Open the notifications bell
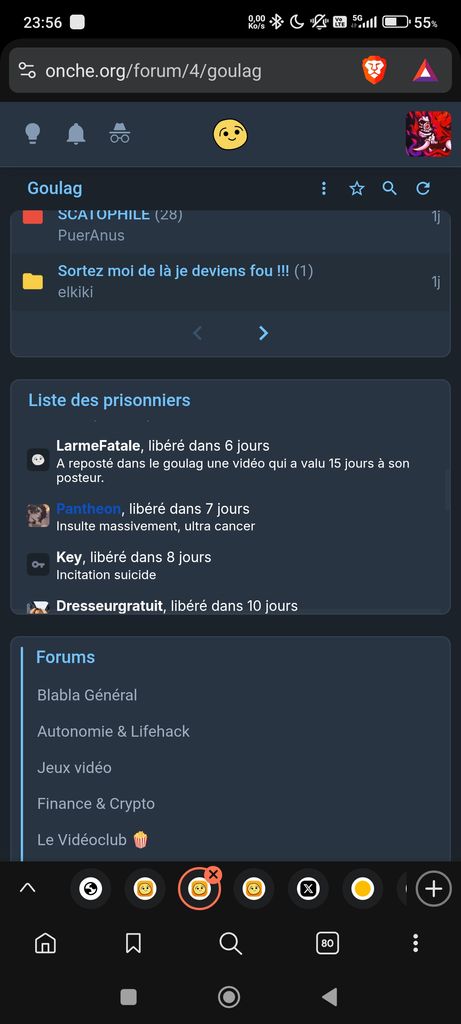The height and width of the screenshot is (1024, 461). pyautogui.click(x=76, y=134)
